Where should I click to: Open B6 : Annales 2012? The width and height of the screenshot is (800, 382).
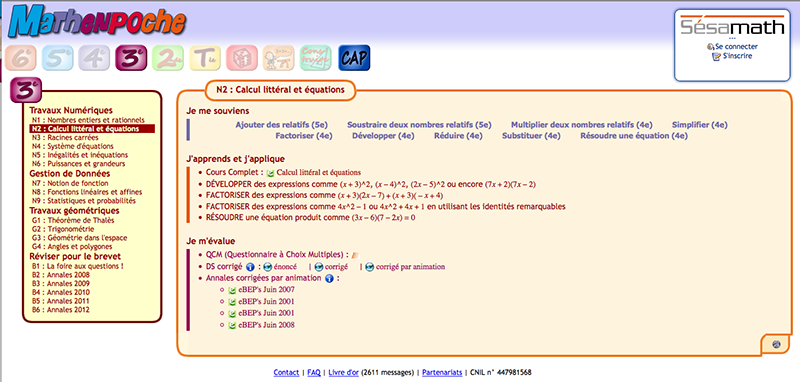pyautogui.click(x=60, y=310)
